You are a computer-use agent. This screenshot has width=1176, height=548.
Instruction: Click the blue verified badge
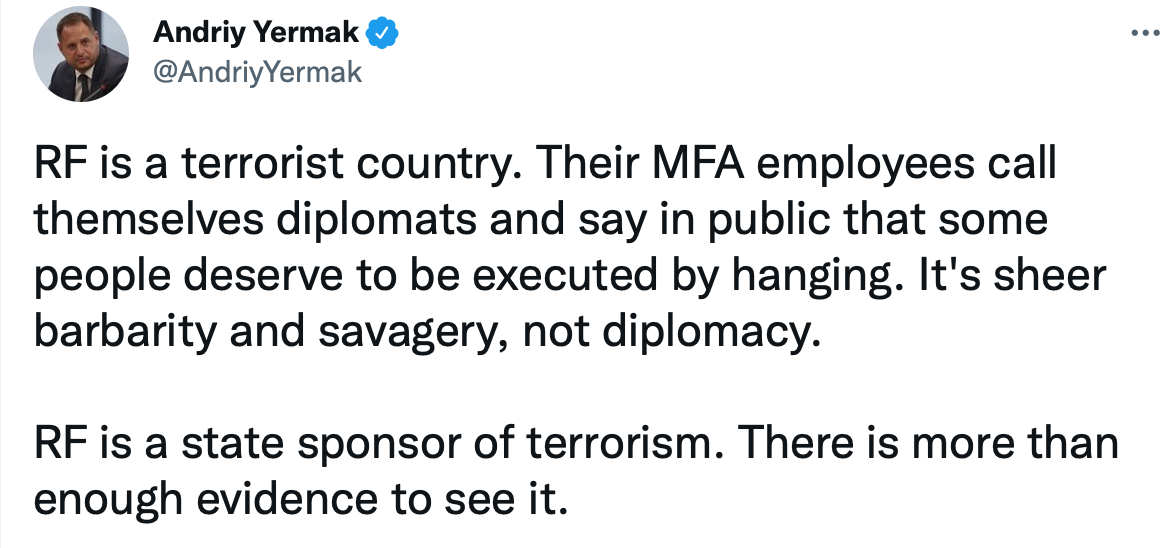click(381, 34)
